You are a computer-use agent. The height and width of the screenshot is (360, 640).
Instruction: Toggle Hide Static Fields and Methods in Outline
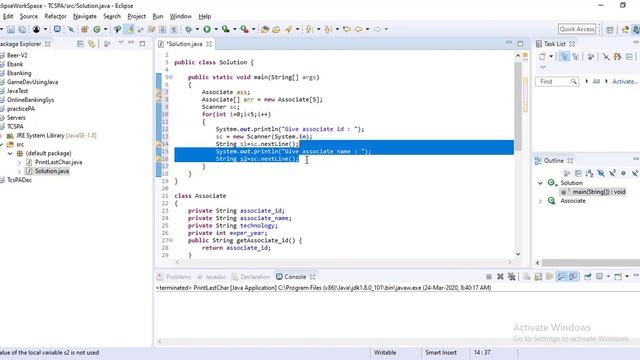coord(612,173)
